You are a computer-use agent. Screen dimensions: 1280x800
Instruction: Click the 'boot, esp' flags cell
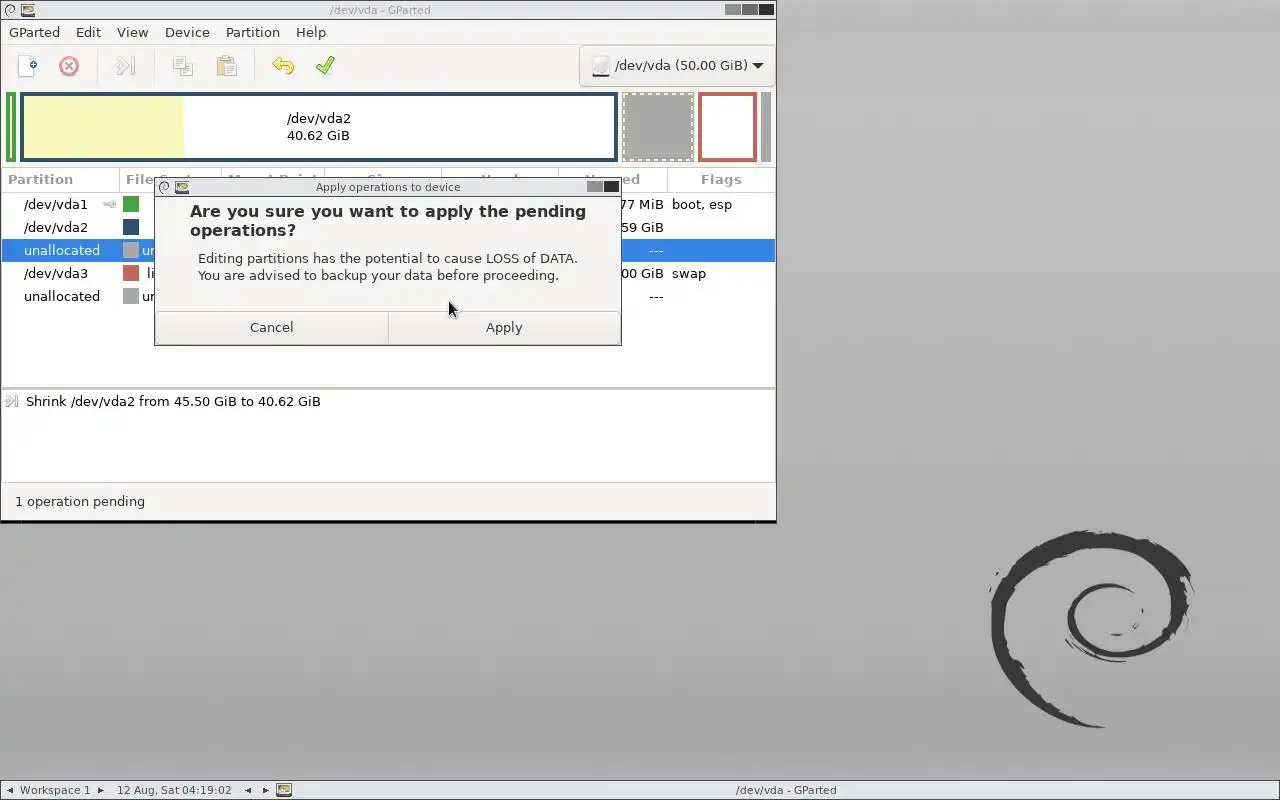702,204
